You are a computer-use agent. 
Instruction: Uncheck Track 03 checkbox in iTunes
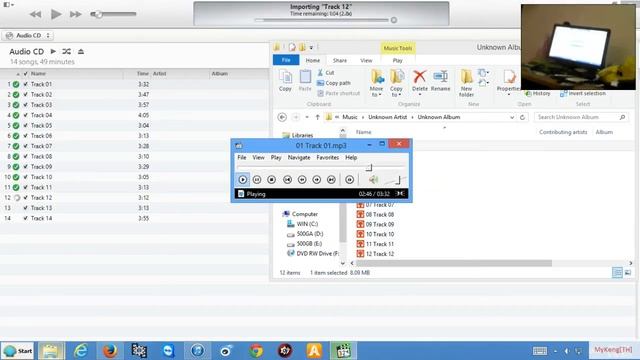(x=26, y=105)
